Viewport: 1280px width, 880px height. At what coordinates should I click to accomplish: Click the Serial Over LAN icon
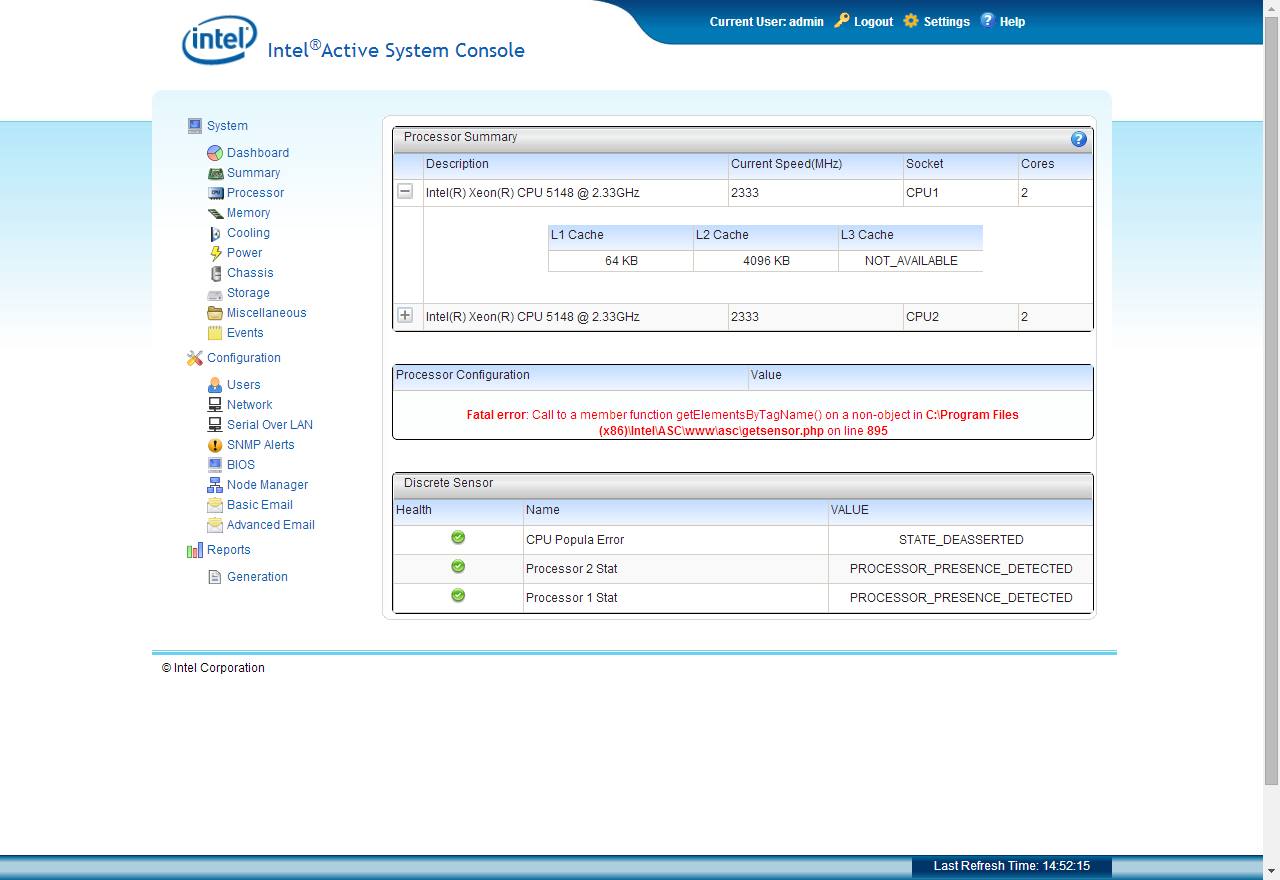point(215,425)
